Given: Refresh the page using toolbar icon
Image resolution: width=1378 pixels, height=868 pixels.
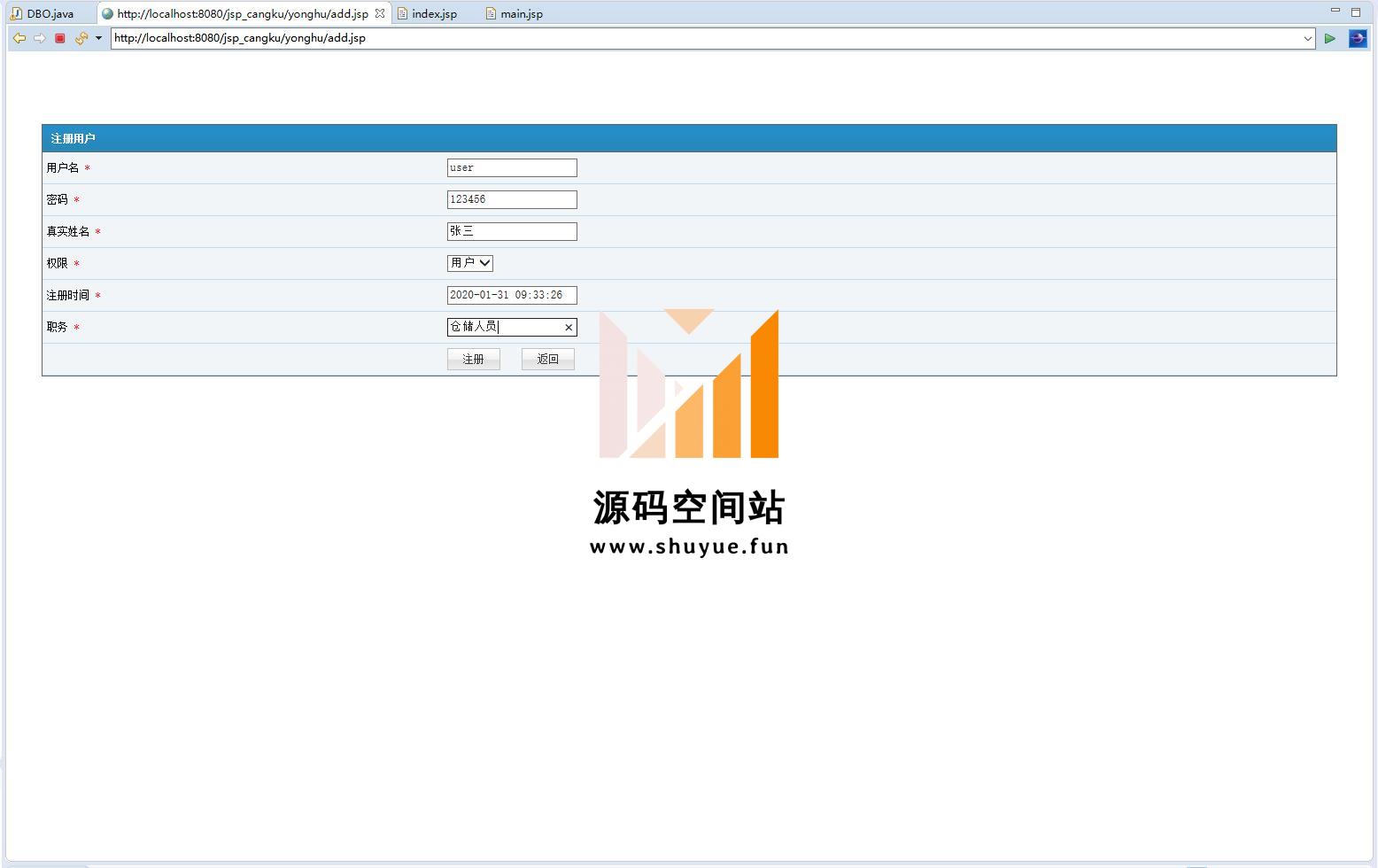Looking at the screenshot, I should (81, 38).
